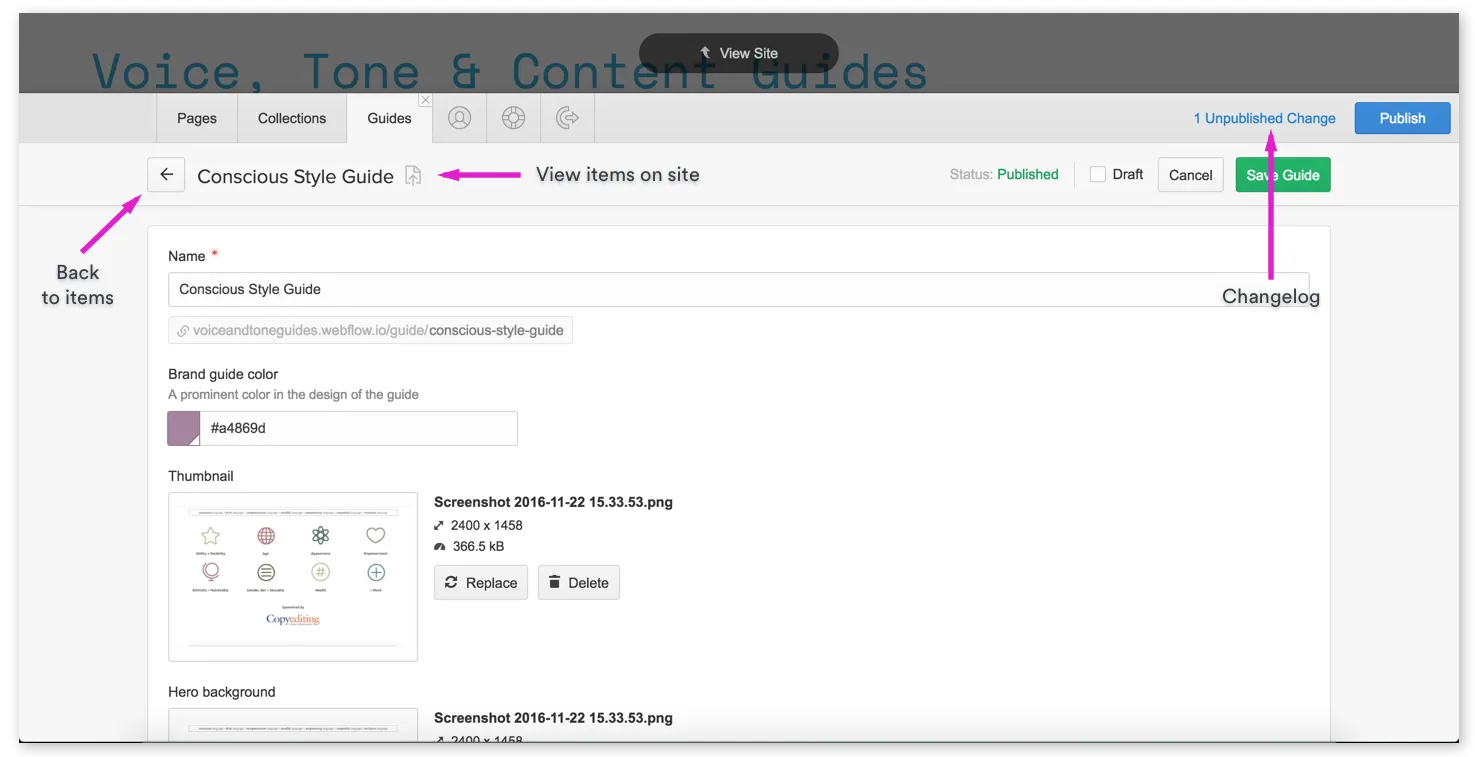Toggle Draft status off for this guide
Screen dimensions: 1475x757
tap(1097, 174)
